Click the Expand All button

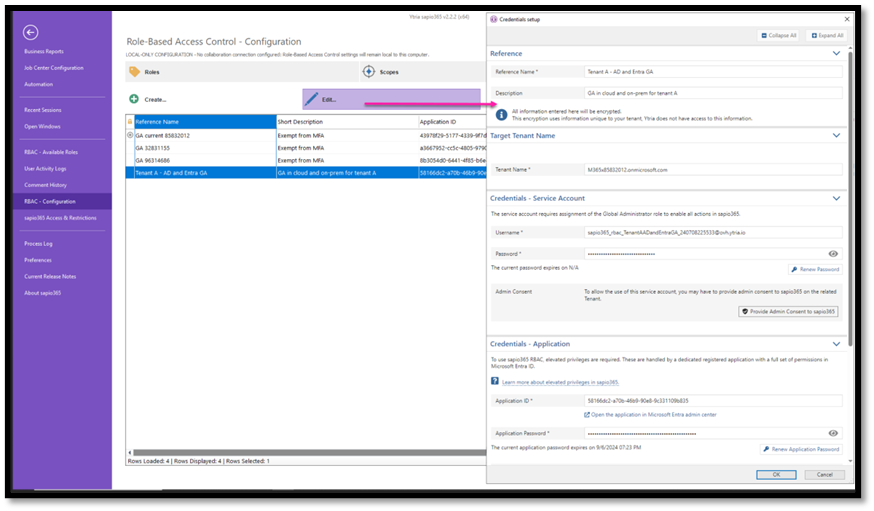point(827,35)
